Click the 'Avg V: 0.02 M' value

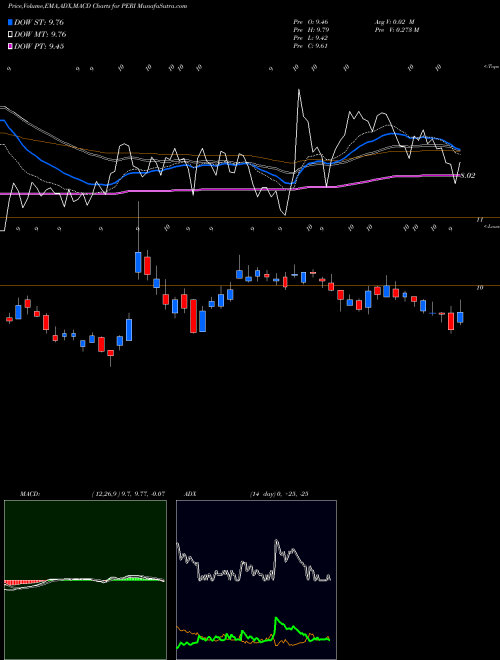click(394, 22)
